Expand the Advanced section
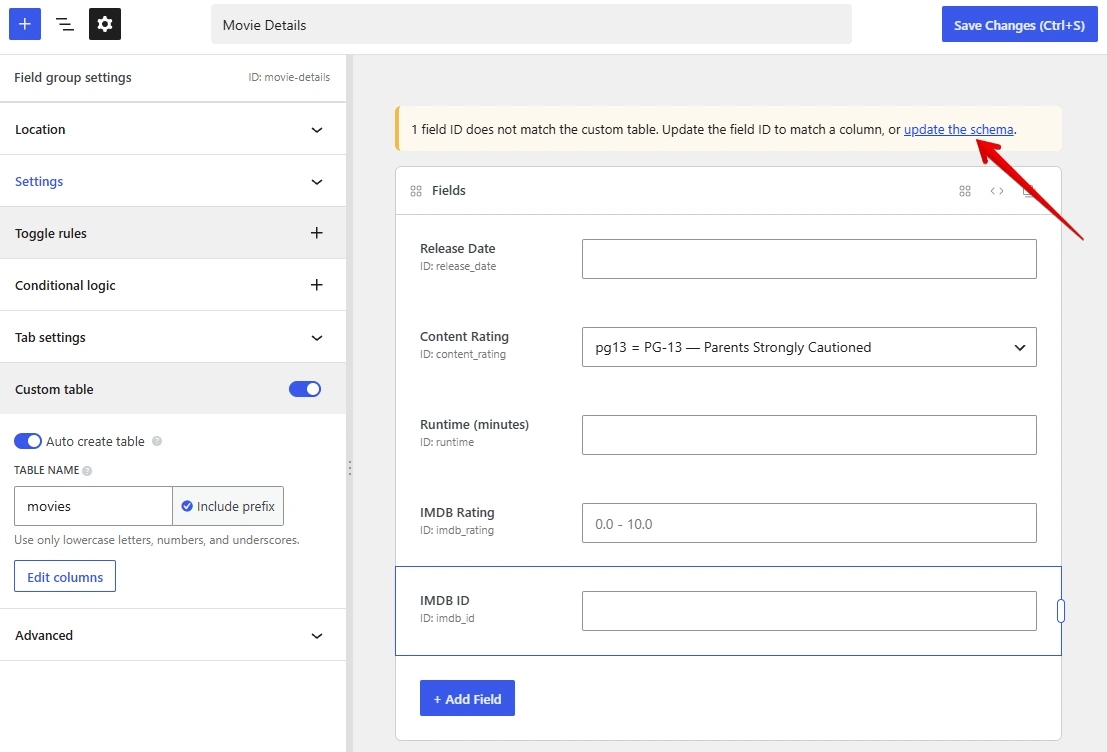 [173, 635]
